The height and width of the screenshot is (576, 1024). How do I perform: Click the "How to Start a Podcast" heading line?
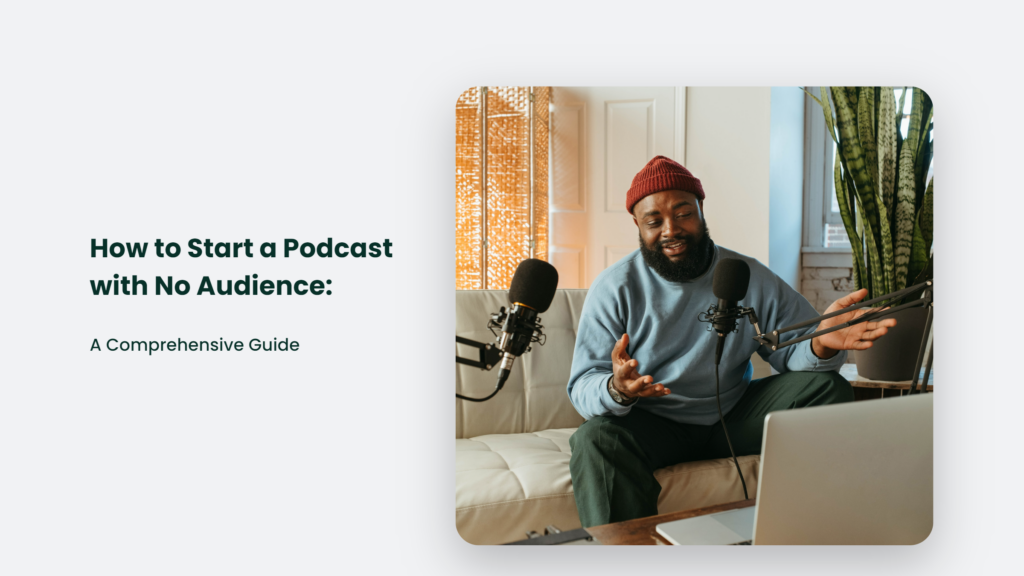click(x=241, y=248)
